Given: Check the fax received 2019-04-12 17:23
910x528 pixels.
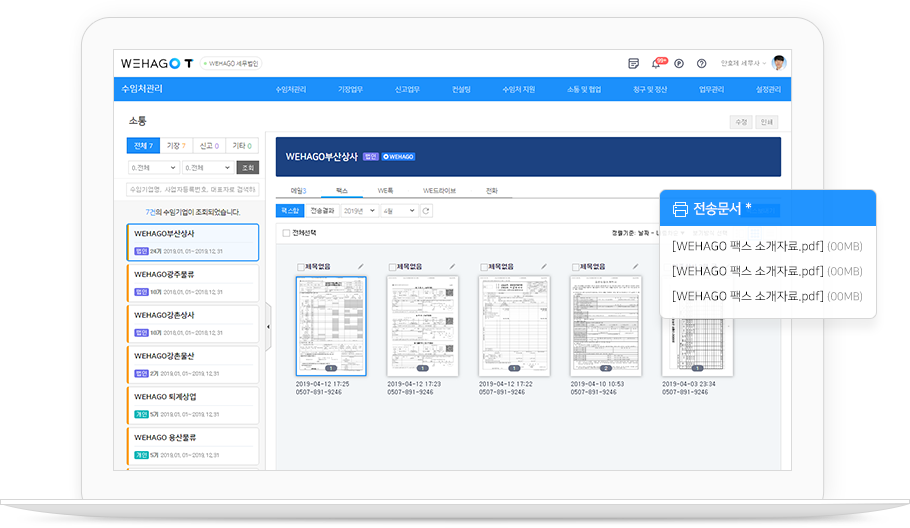Looking at the screenshot, I should [392, 267].
